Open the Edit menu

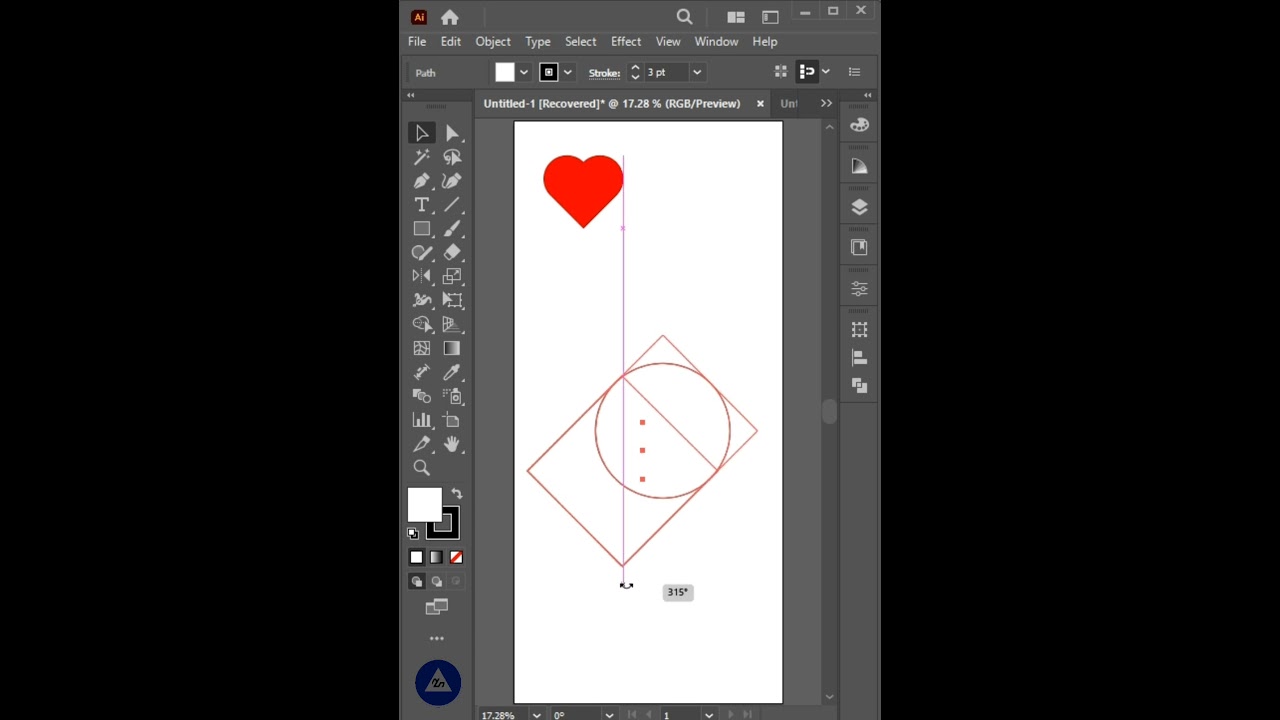click(x=451, y=42)
